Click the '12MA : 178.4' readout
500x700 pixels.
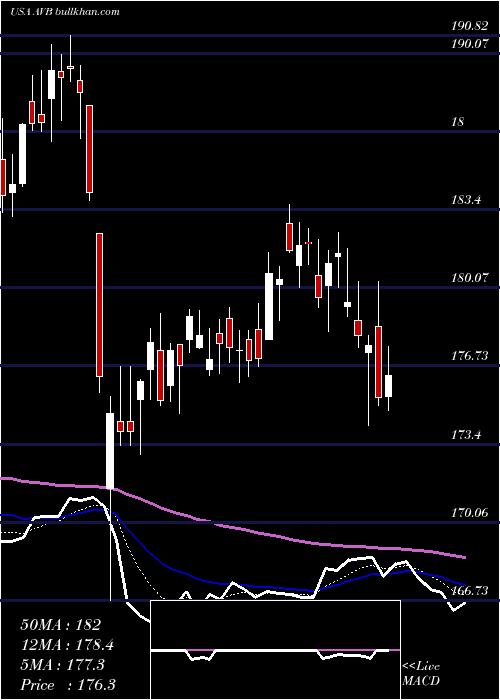[67, 645]
